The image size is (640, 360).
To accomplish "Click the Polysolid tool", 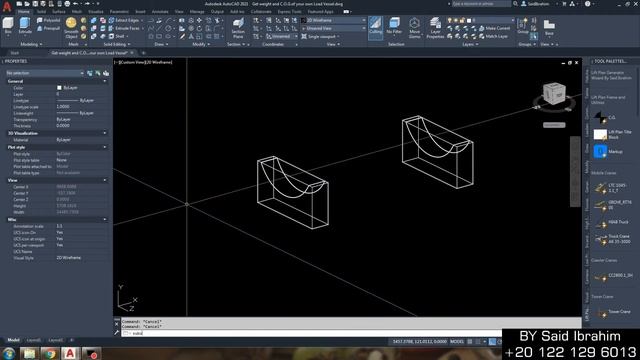I will (x=49, y=20).
